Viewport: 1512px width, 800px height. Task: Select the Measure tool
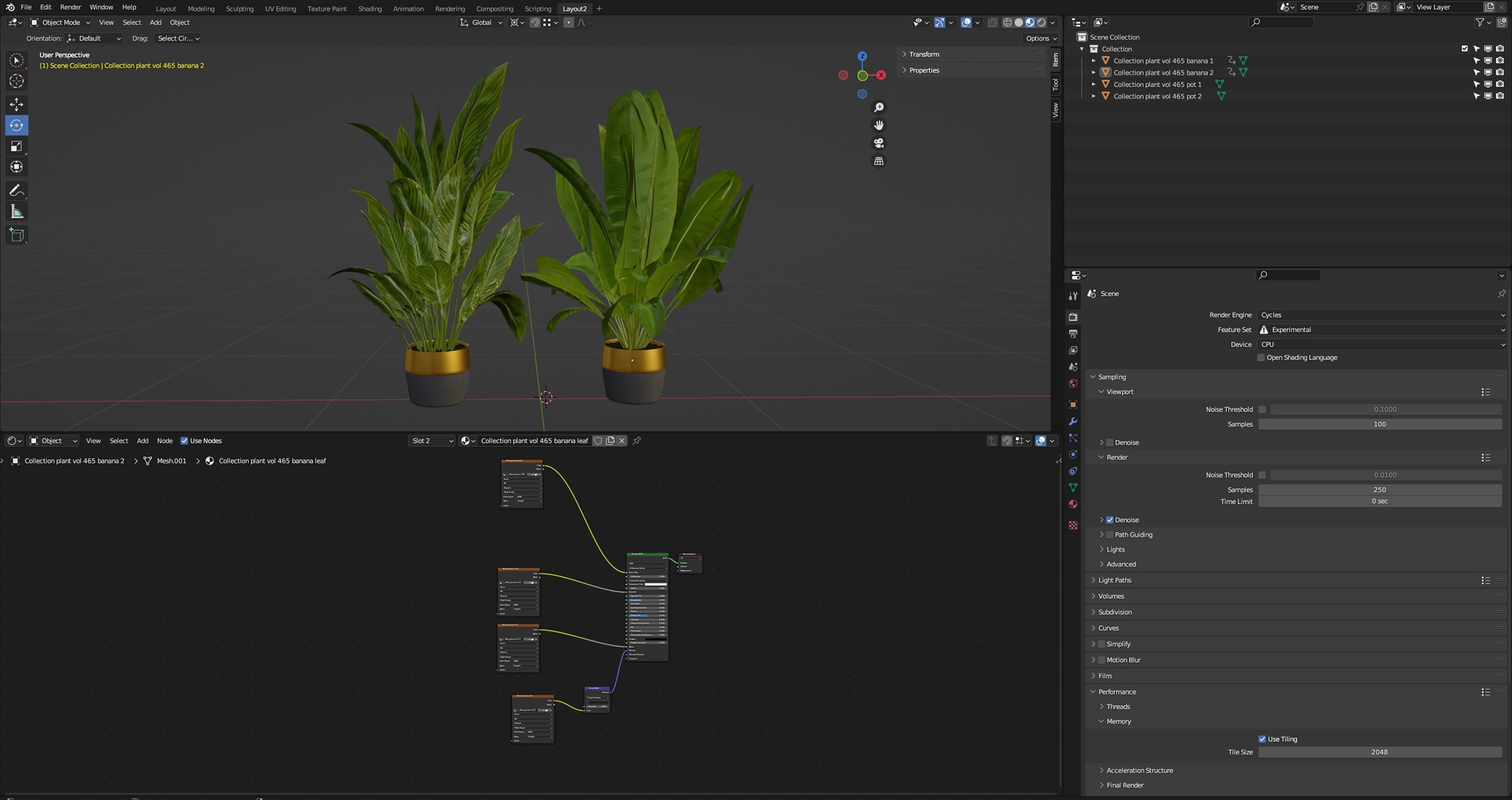[16, 212]
